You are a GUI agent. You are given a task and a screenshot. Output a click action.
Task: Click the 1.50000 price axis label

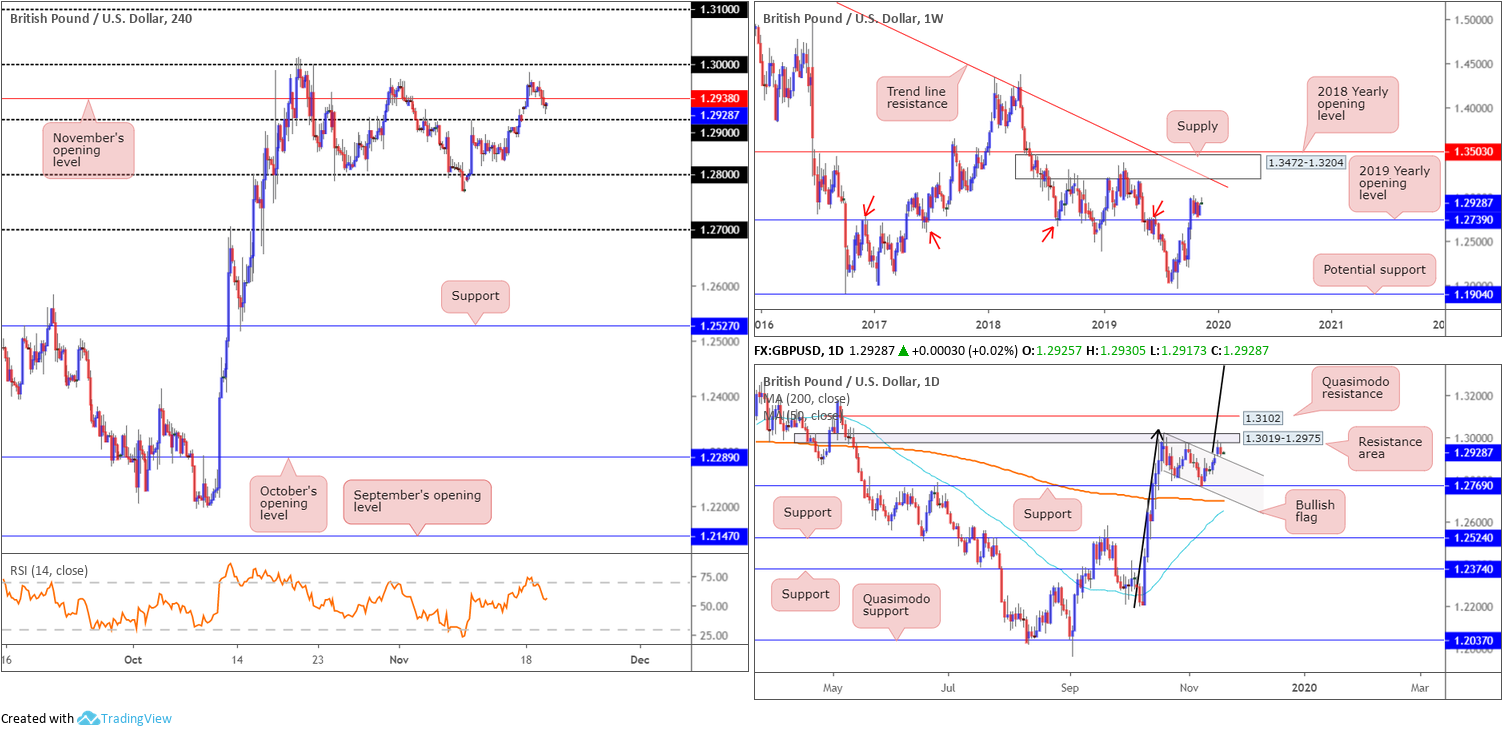1476,20
